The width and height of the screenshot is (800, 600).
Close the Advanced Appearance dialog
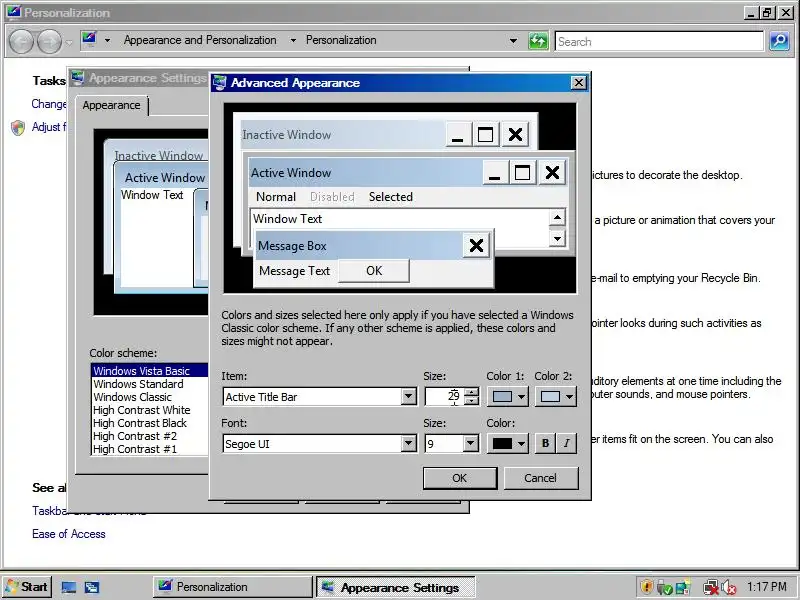(579, 83)
